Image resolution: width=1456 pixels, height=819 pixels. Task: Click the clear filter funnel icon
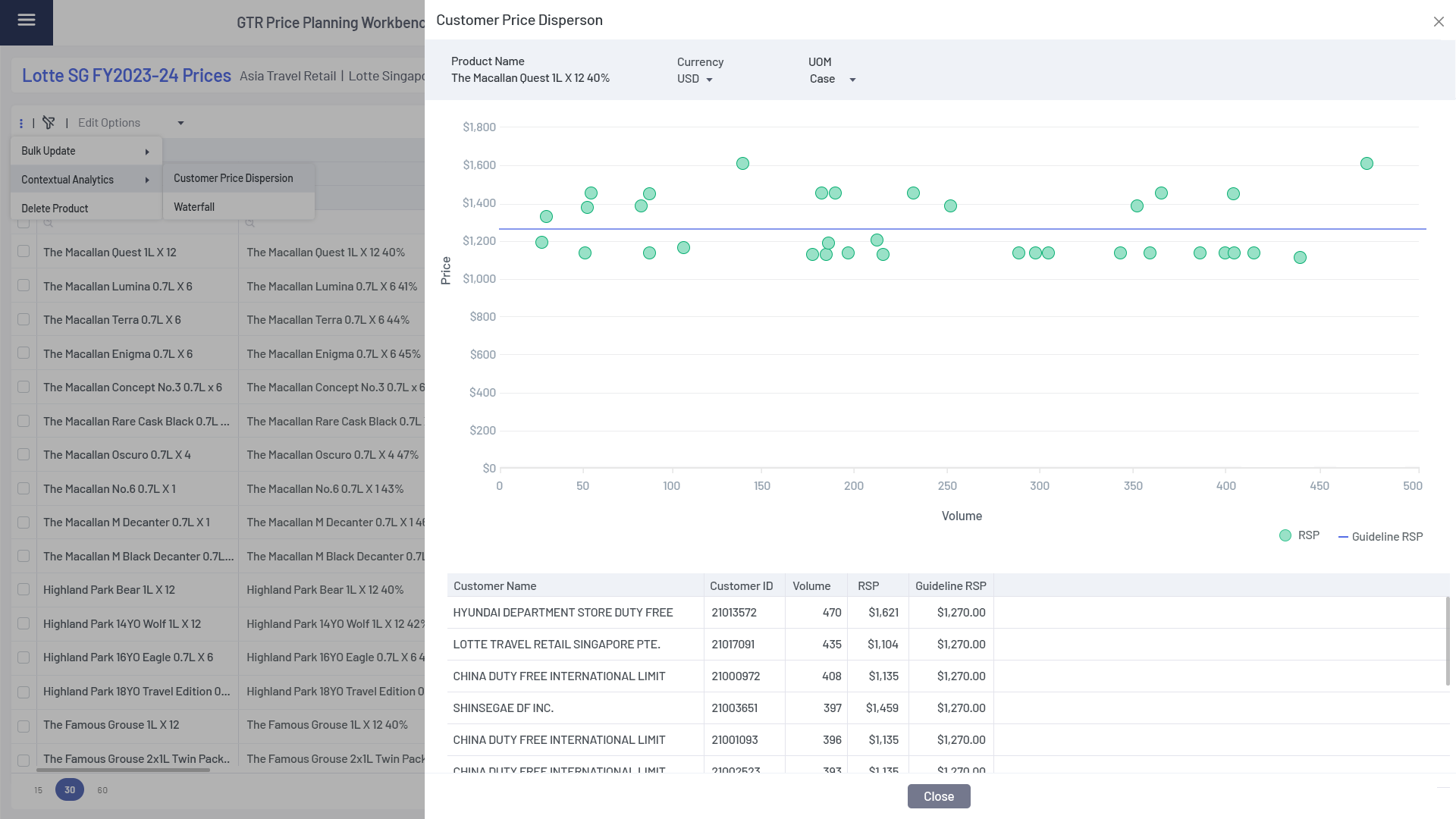[49, 123]
